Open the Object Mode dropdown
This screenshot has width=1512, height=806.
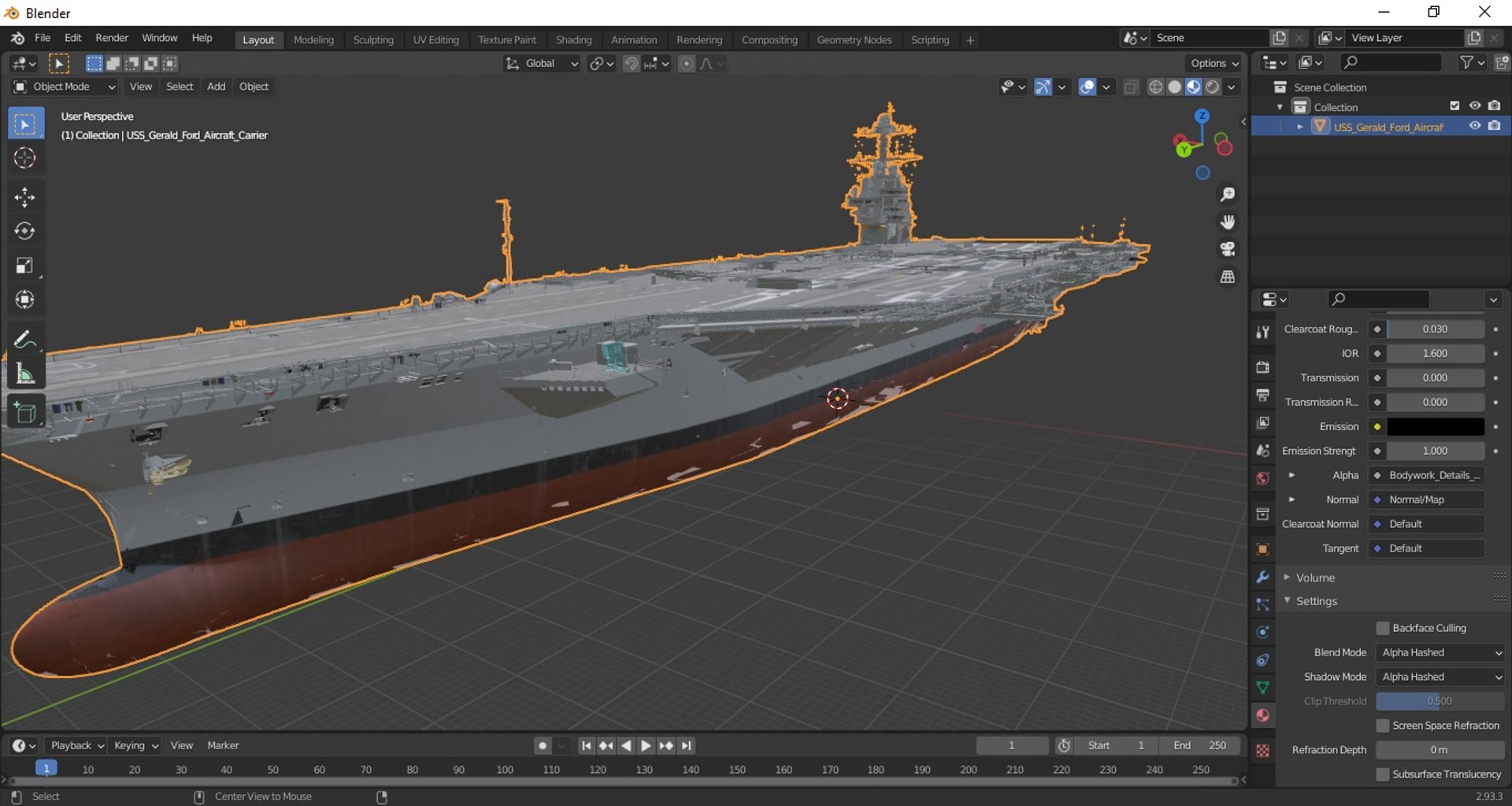pyautogui.click(x=65, y=87)
